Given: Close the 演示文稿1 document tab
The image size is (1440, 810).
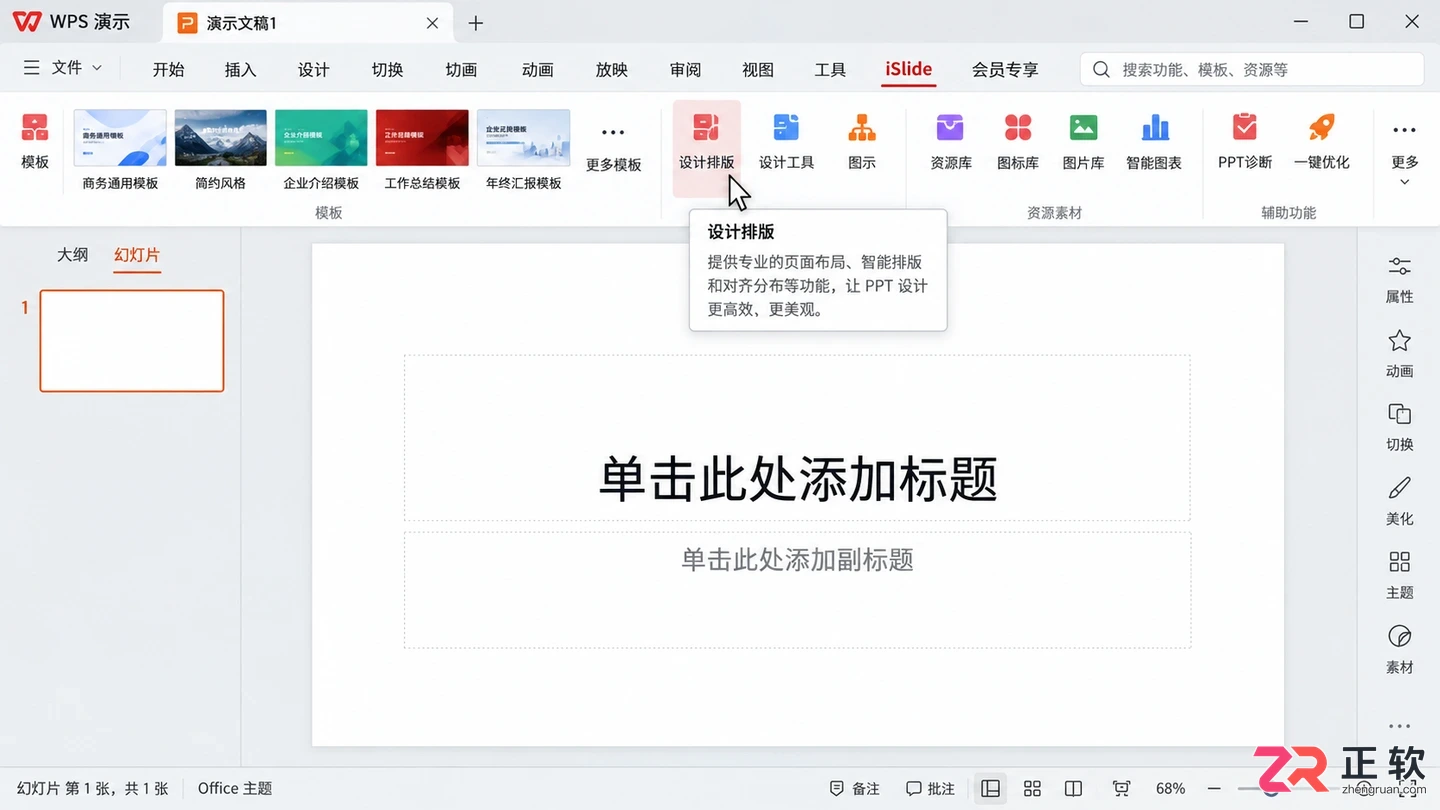Looking at the screenshot, I should click(432, 23).
